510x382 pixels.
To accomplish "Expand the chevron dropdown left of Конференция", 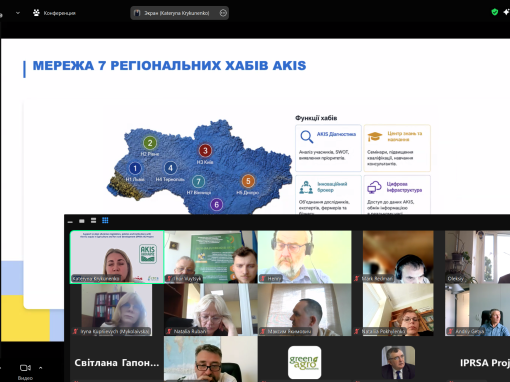I will [18, 13].
